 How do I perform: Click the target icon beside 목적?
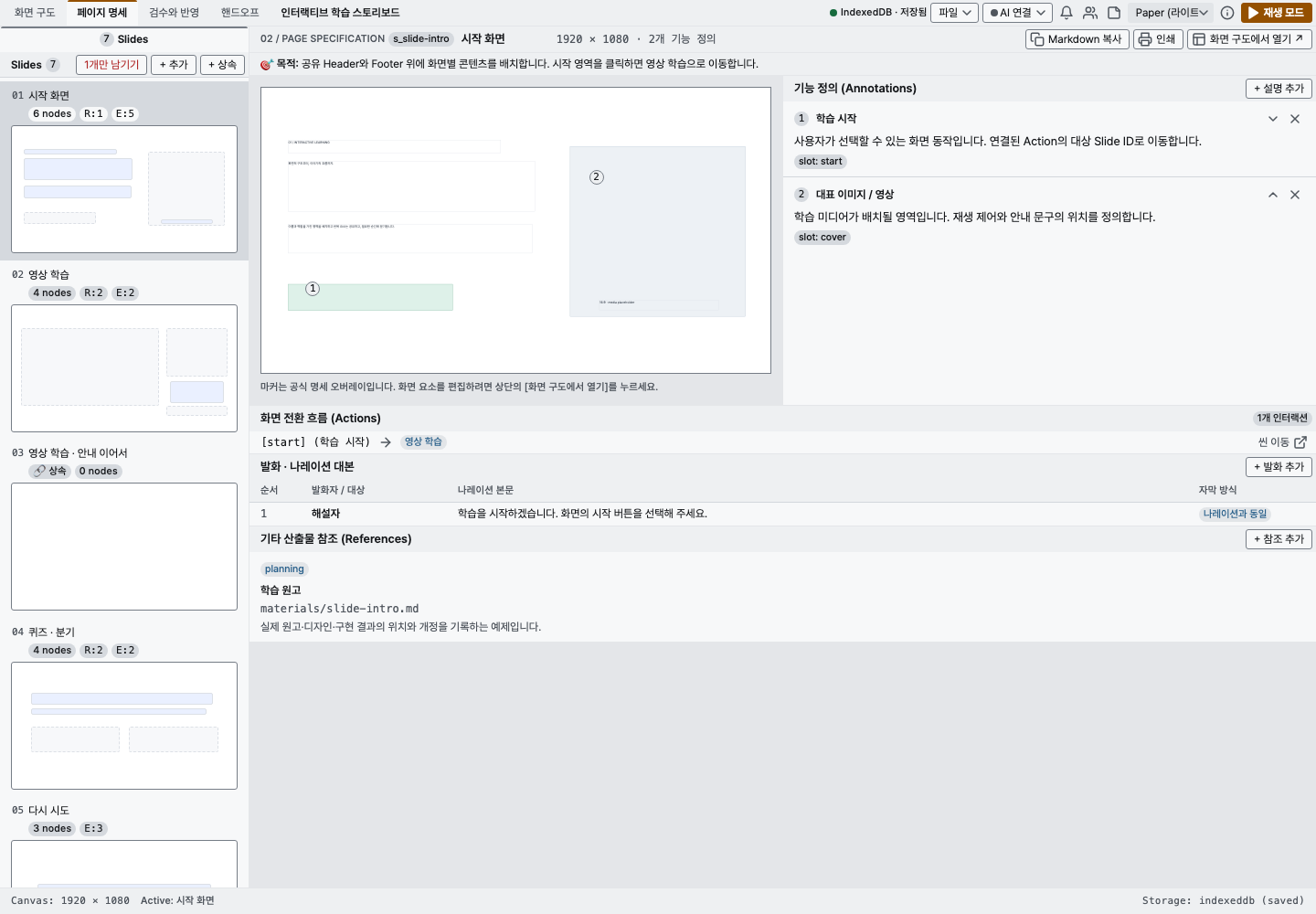267,64
